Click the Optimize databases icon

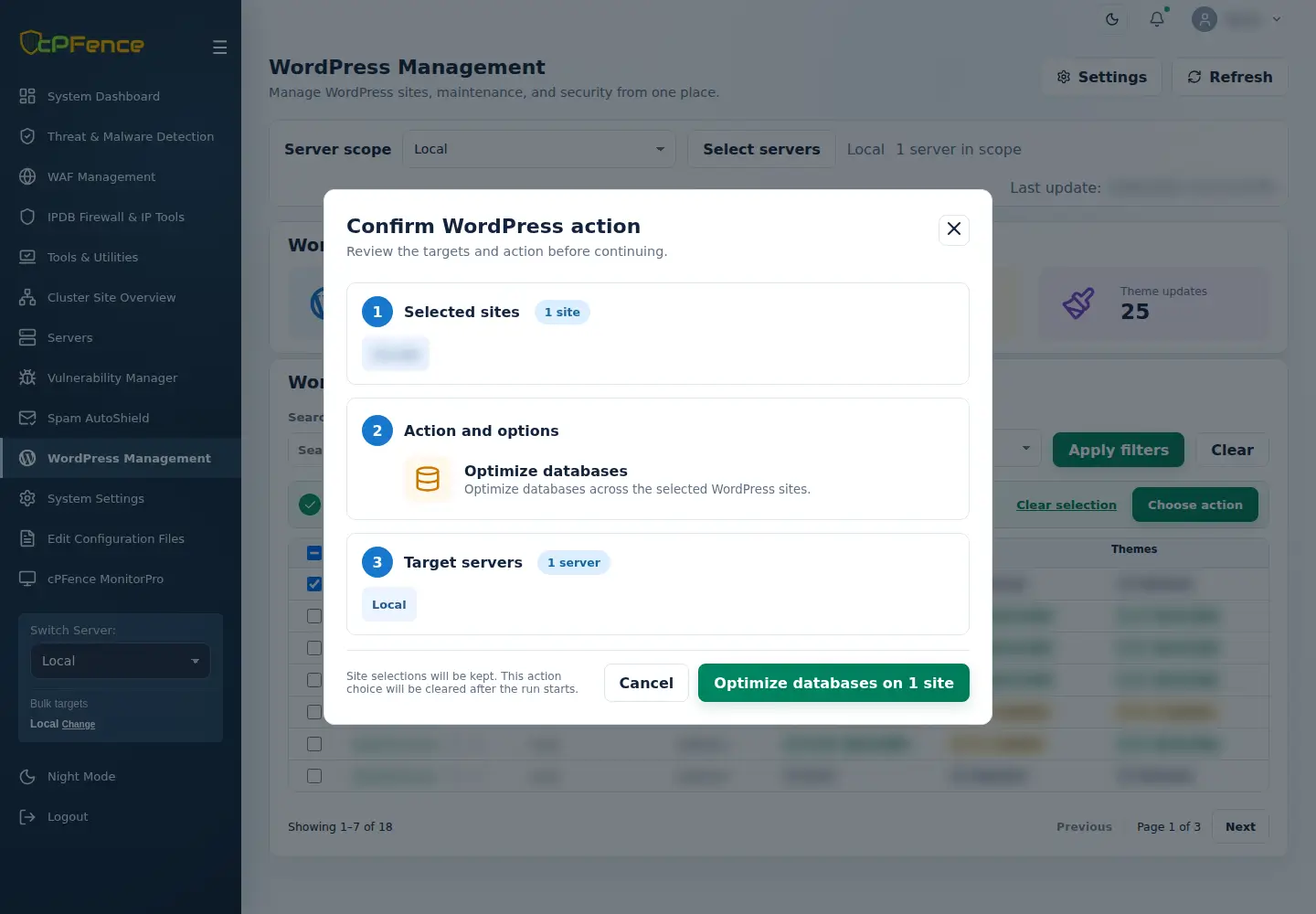(x=428, y=479)
